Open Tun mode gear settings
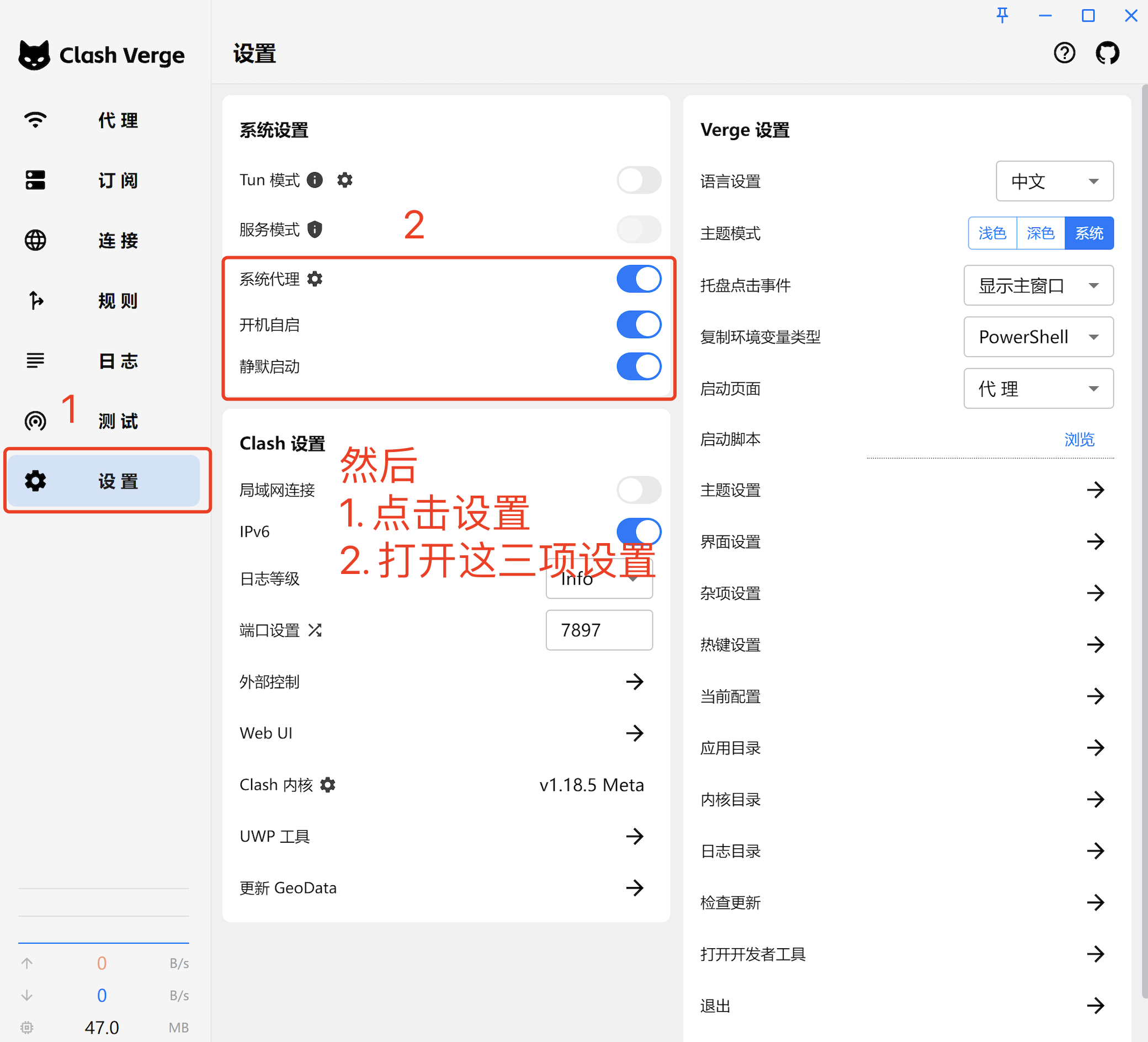This screenshot has width=1148, height=1042. point(344,180)
